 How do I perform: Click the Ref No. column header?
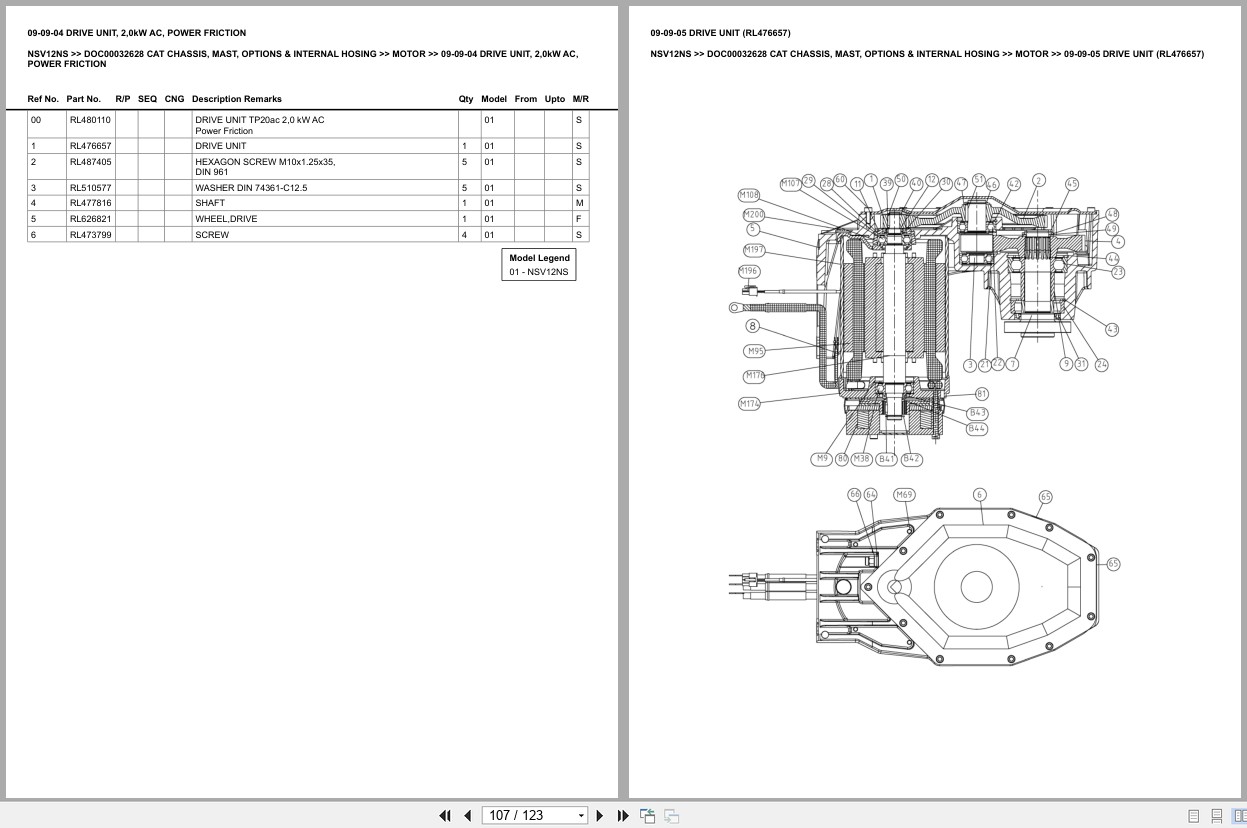(x=43, y=99)
